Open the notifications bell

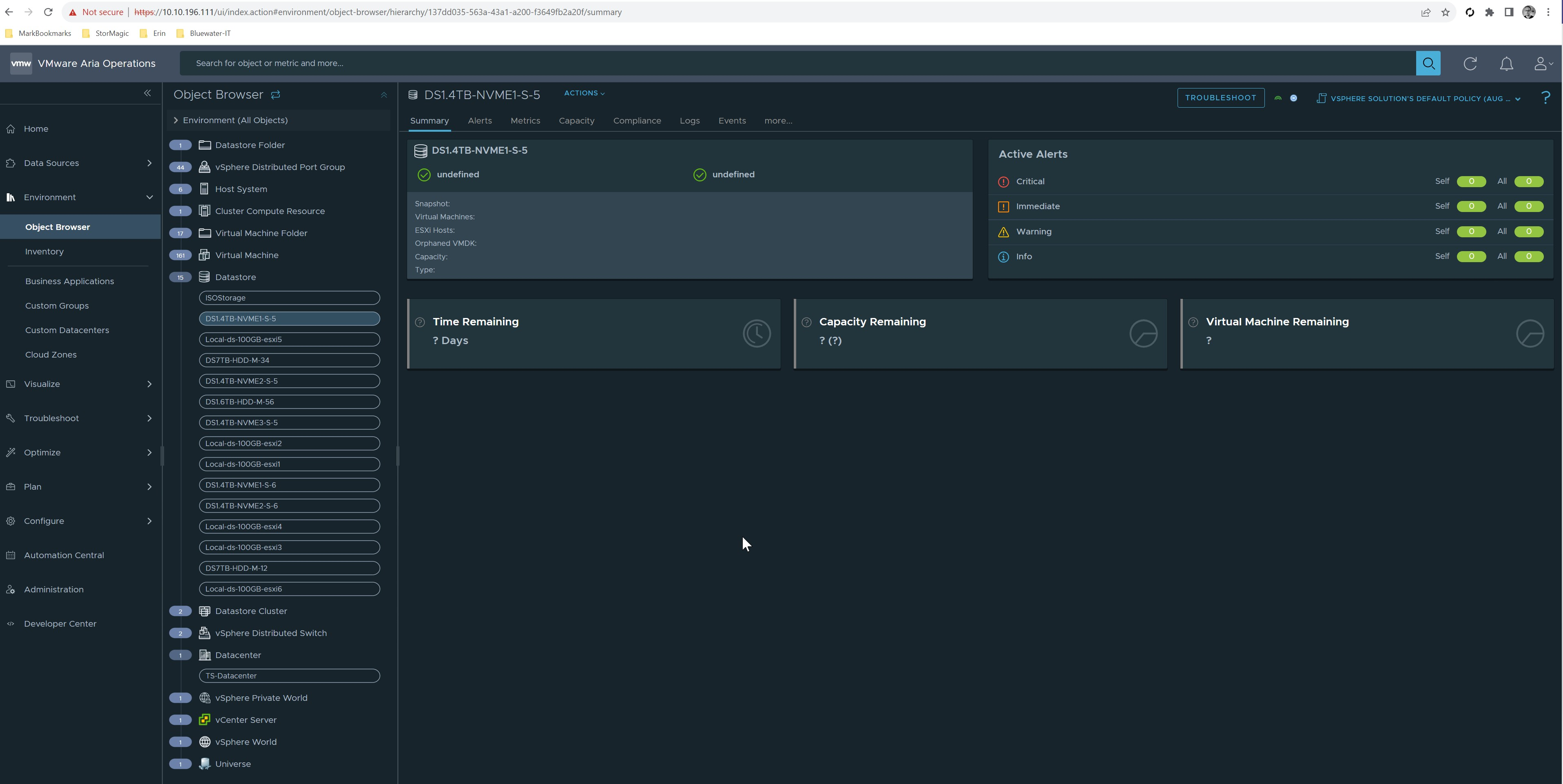(1506, 64)
